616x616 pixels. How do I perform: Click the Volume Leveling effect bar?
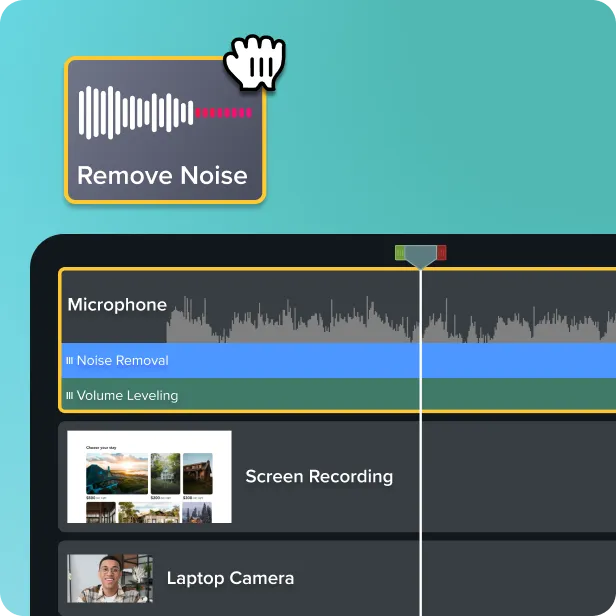tap(339, 395)
